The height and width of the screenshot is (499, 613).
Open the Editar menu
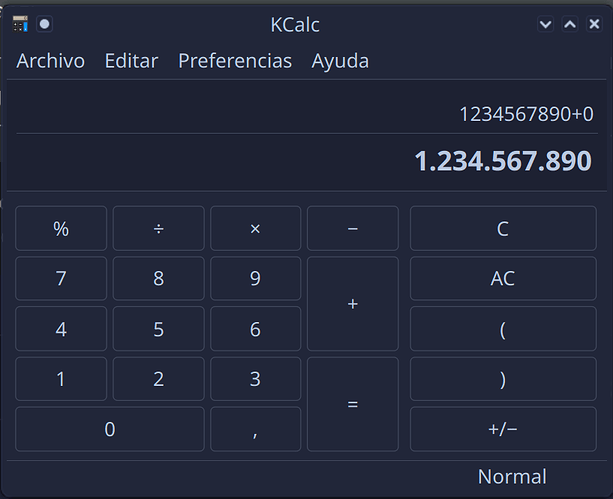(x=131, y=61)
